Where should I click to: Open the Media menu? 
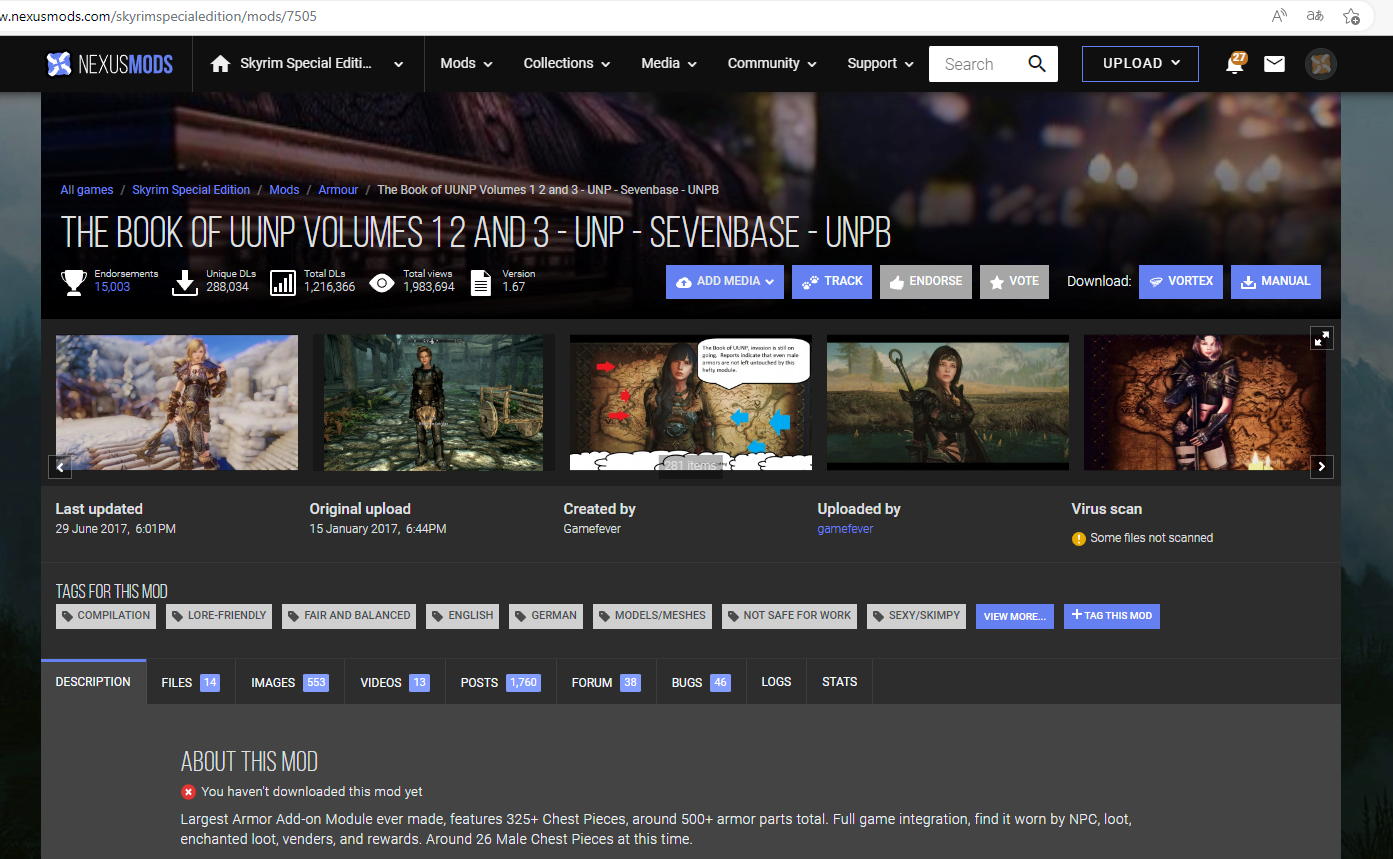tap(669, 64)
